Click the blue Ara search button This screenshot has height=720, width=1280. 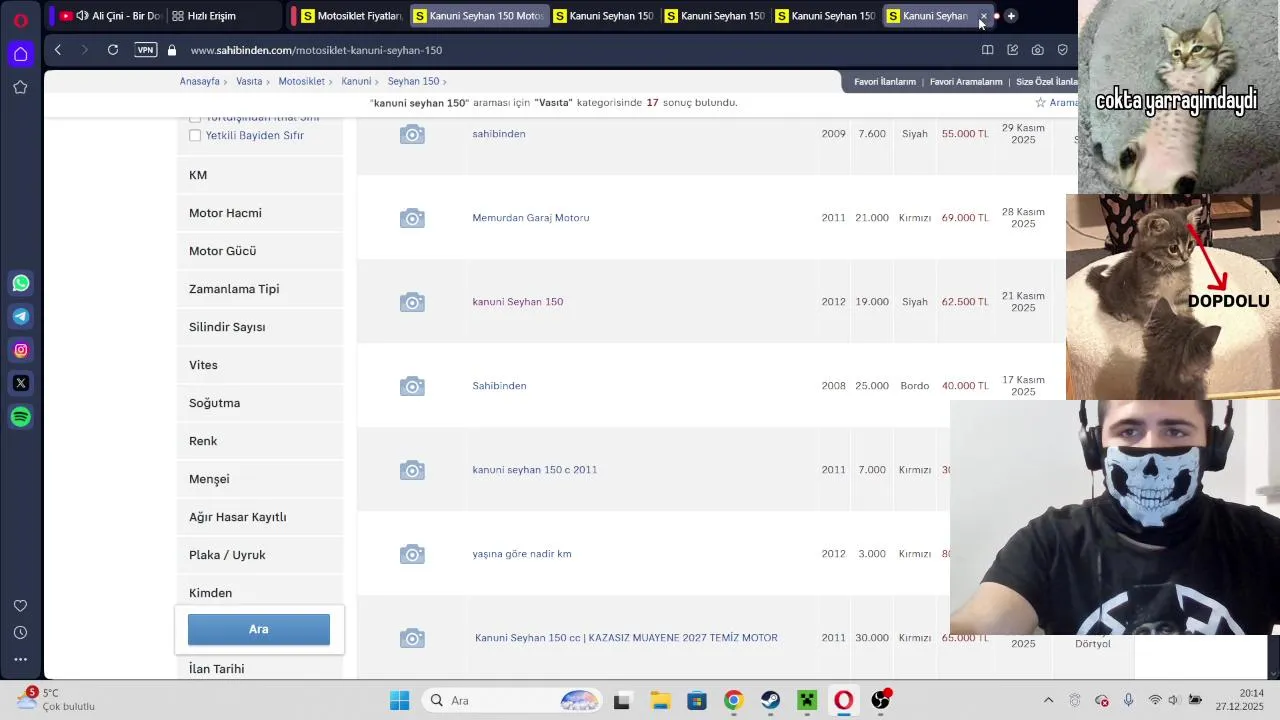tap(259, 629)
